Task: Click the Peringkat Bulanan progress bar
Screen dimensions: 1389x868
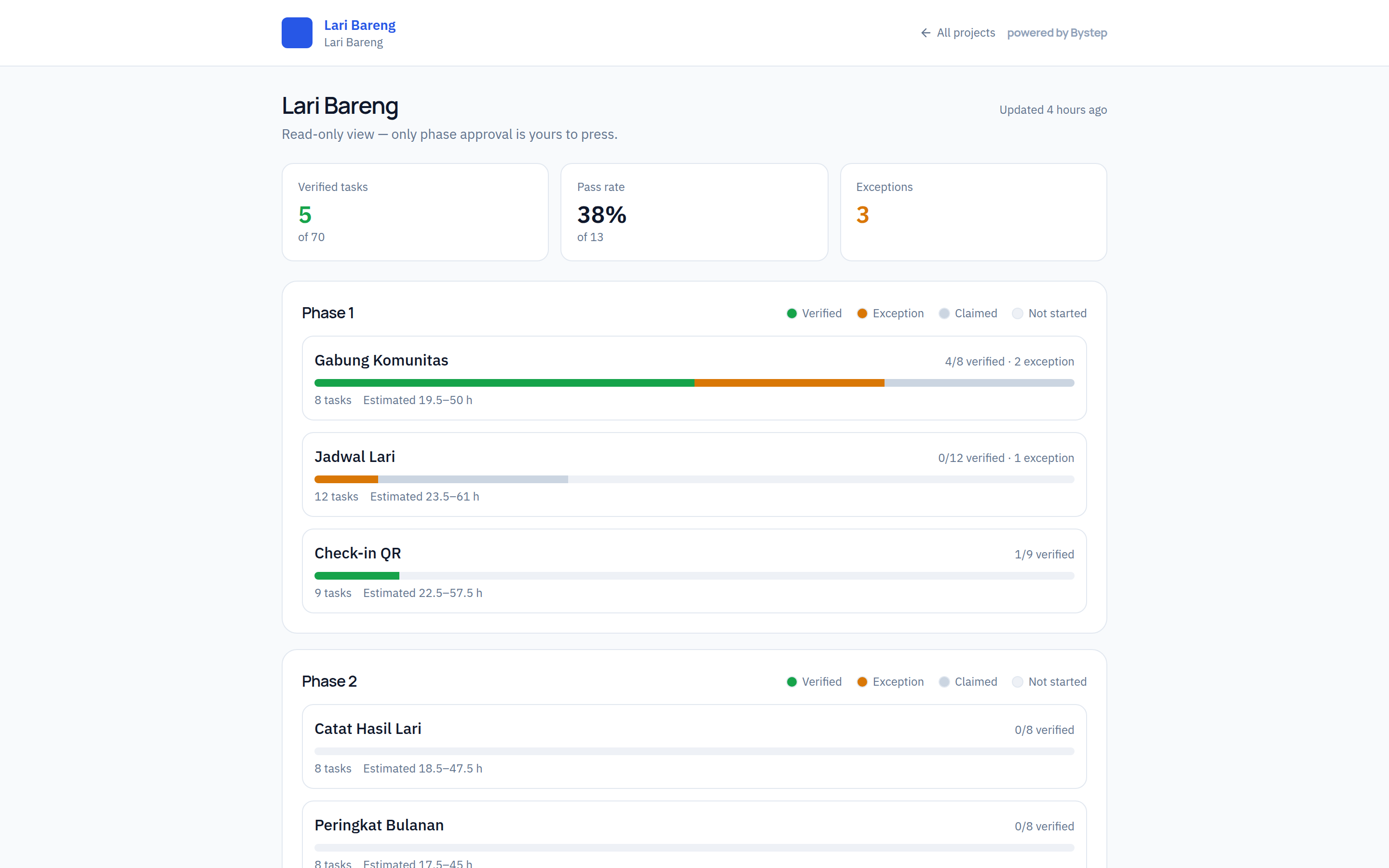Action: click(x=694, y=848)
